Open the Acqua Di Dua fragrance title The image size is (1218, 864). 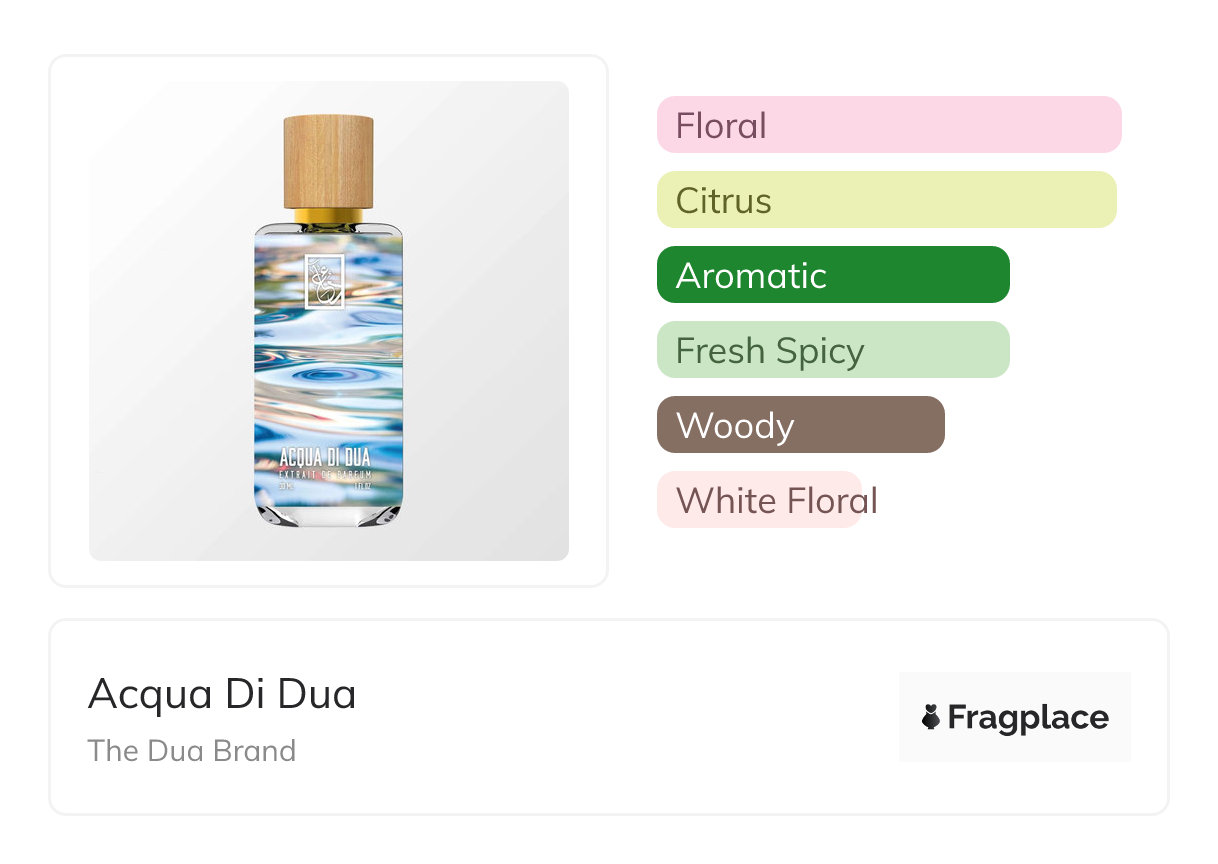[222, 694]
